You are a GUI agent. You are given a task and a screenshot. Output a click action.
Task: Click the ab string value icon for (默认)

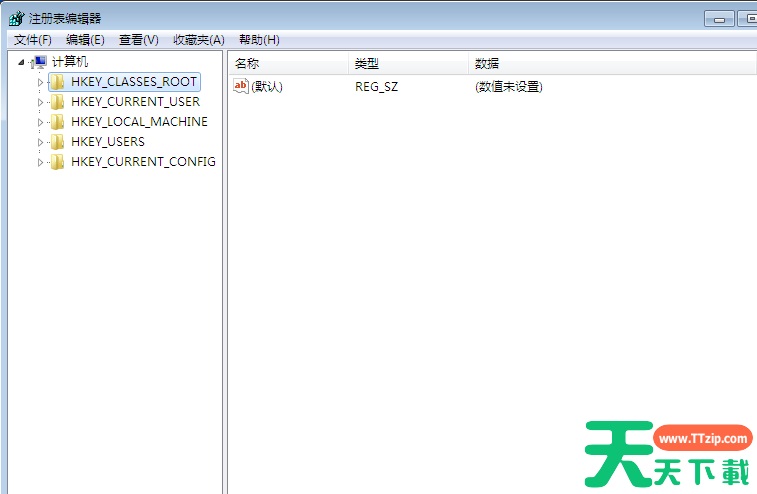tap(240, 86)
